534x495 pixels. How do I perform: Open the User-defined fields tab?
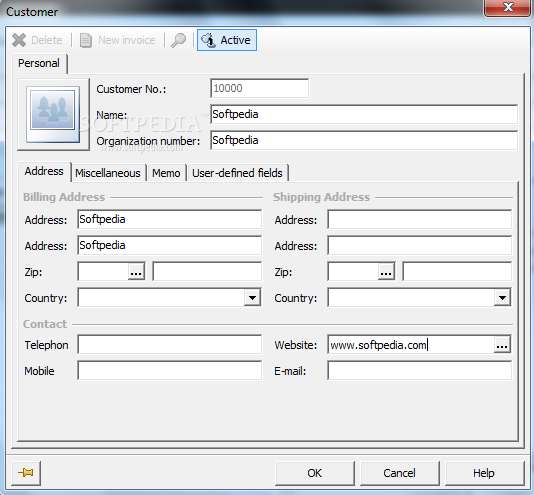pos(237,173)
